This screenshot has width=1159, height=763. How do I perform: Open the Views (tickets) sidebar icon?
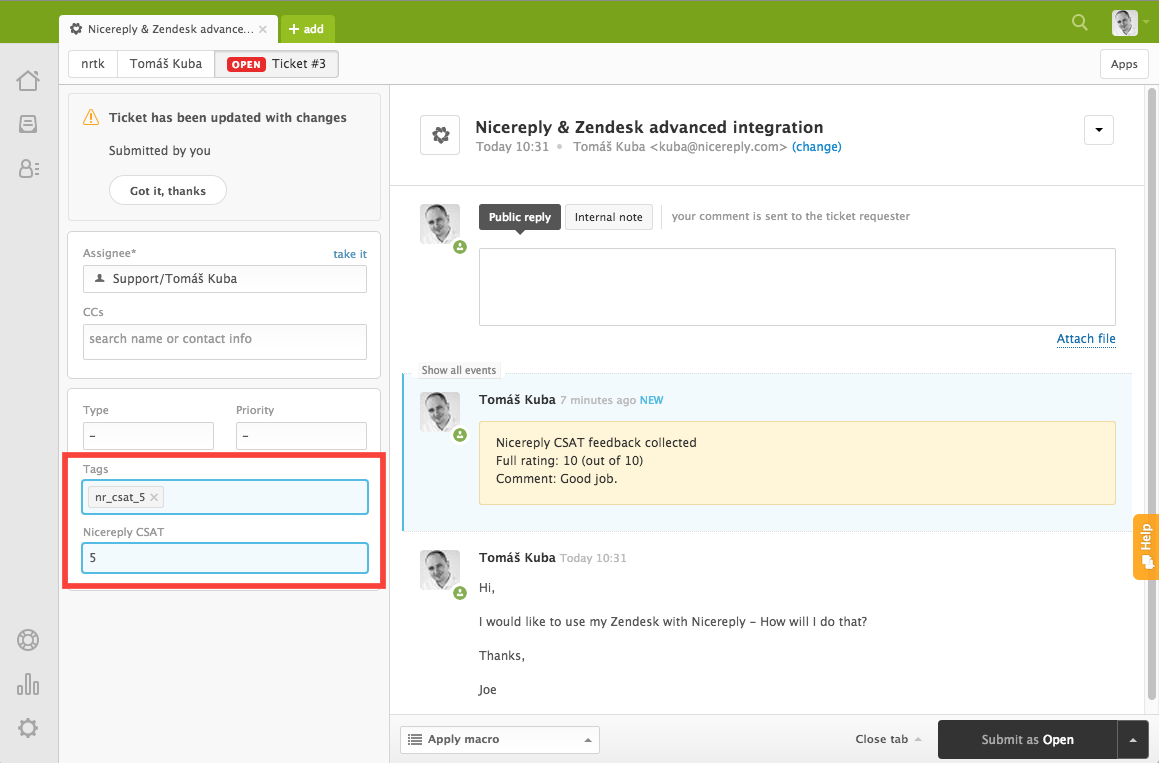pos(28,123)
